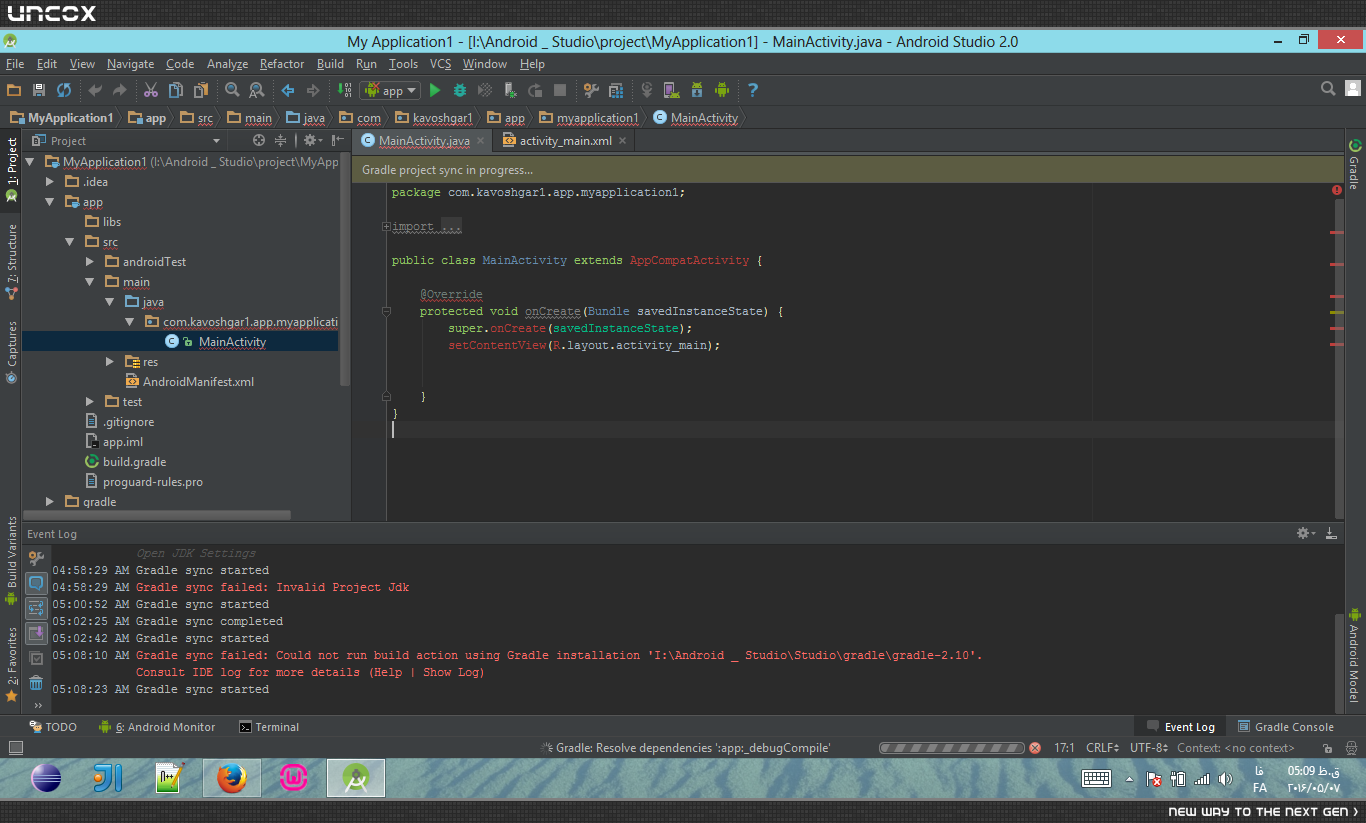The width and height of the screenshot is (1366, 823).
Task: Hide the Project panel with the hide icon
Action: coord(339,141)
